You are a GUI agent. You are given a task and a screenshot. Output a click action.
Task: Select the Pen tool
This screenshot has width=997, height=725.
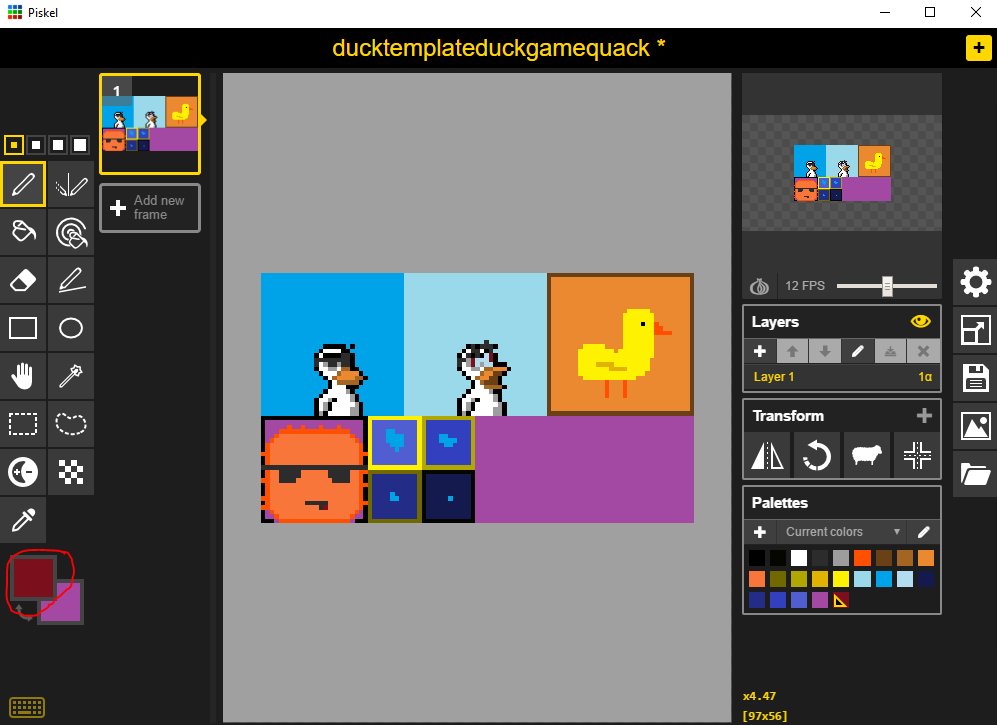[23, 184]
